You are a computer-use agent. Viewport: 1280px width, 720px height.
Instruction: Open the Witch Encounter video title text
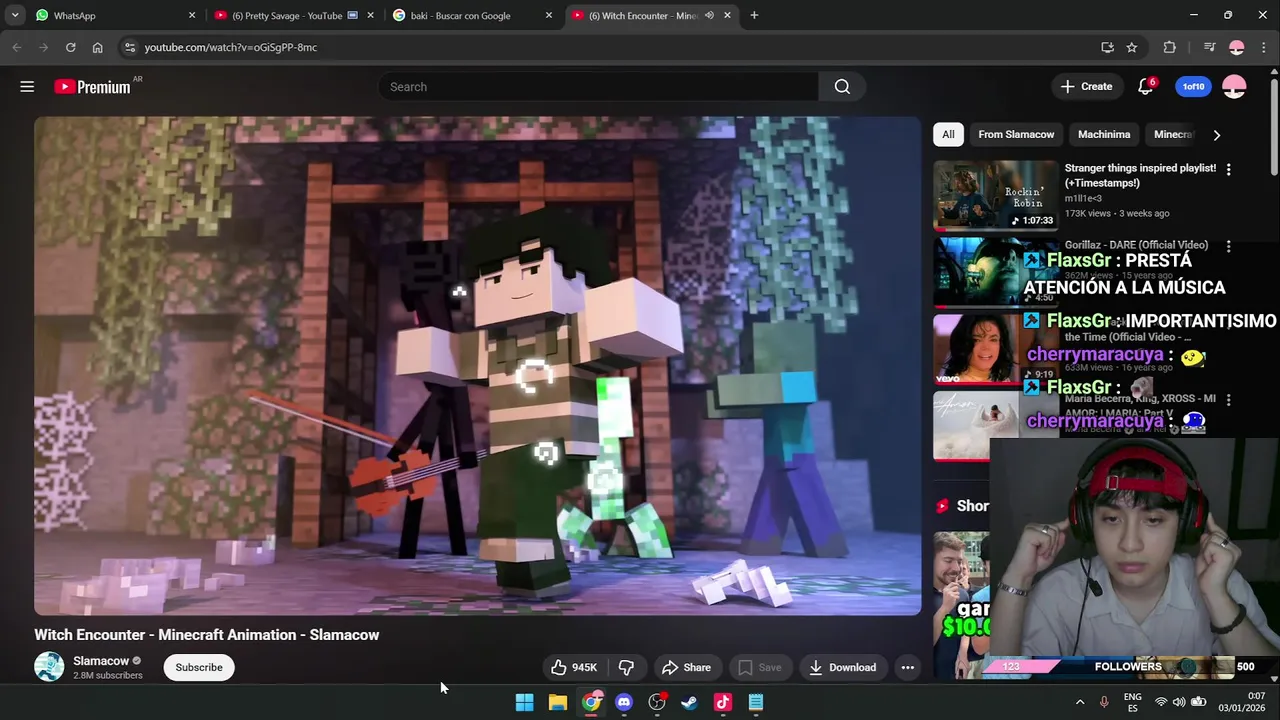[x=207, y=635]
